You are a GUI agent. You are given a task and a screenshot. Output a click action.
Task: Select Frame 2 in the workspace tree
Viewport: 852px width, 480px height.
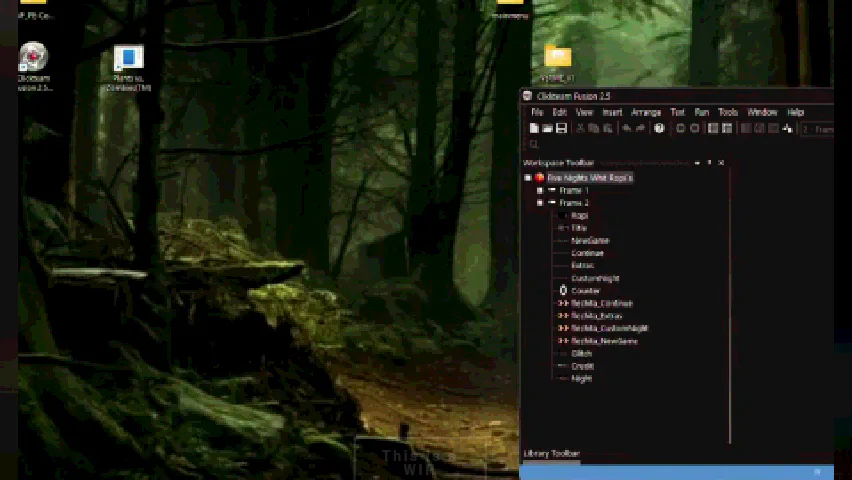[574, 203]
